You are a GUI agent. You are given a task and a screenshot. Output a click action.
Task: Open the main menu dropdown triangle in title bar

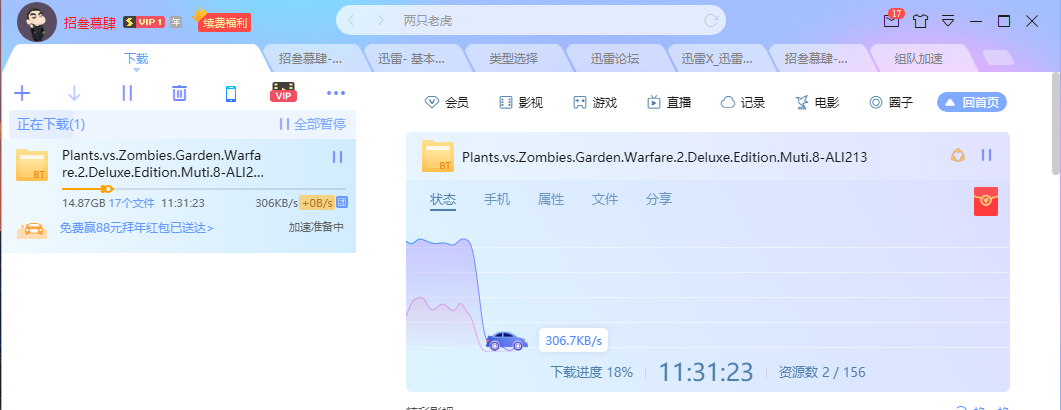(948, 21)
